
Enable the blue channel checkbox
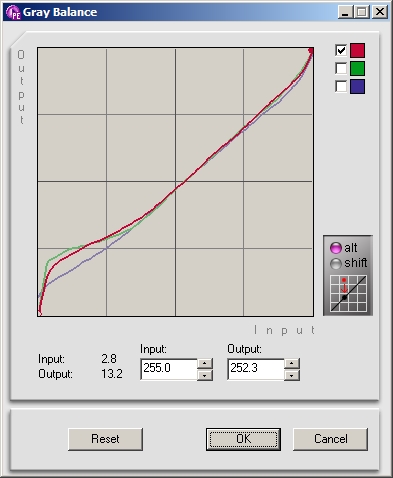point(341,86)
